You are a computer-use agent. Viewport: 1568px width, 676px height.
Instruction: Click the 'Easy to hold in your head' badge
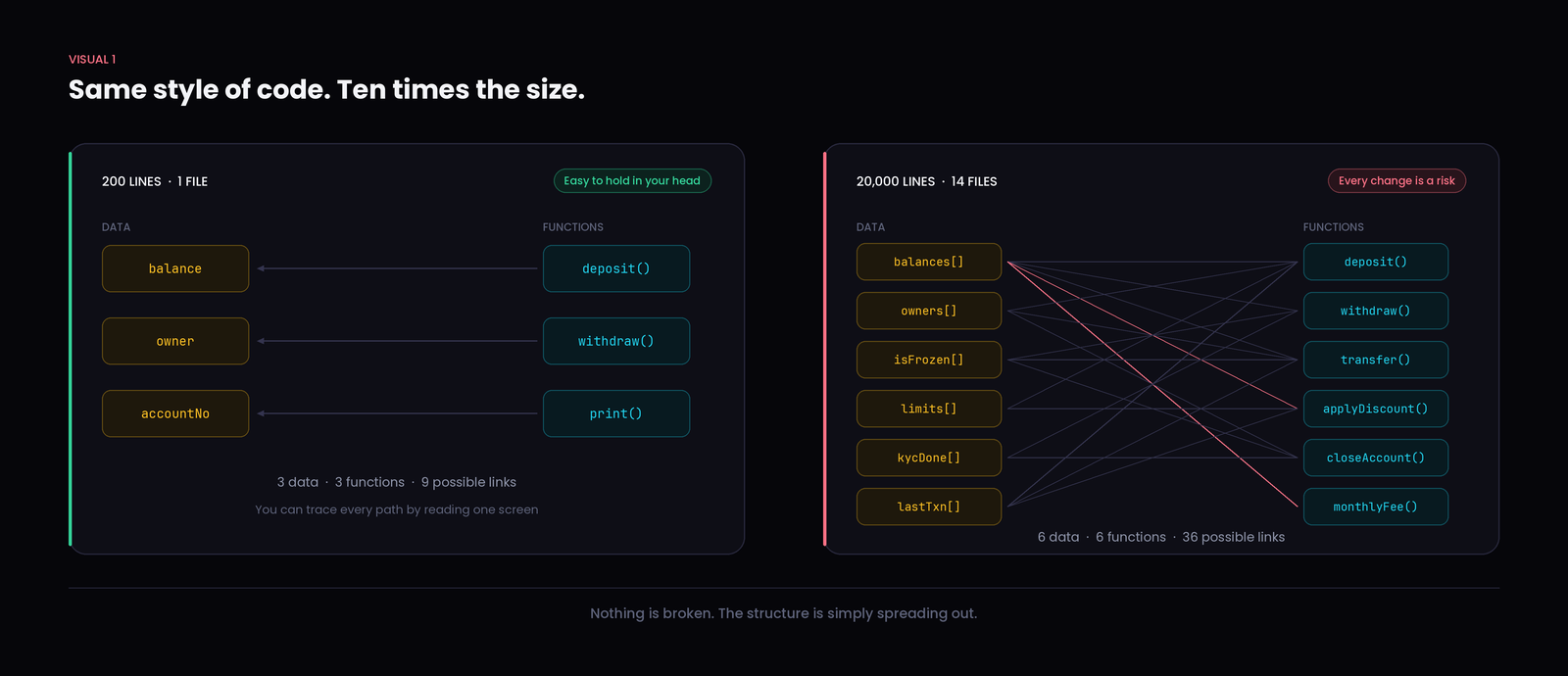tap(632, 180)
